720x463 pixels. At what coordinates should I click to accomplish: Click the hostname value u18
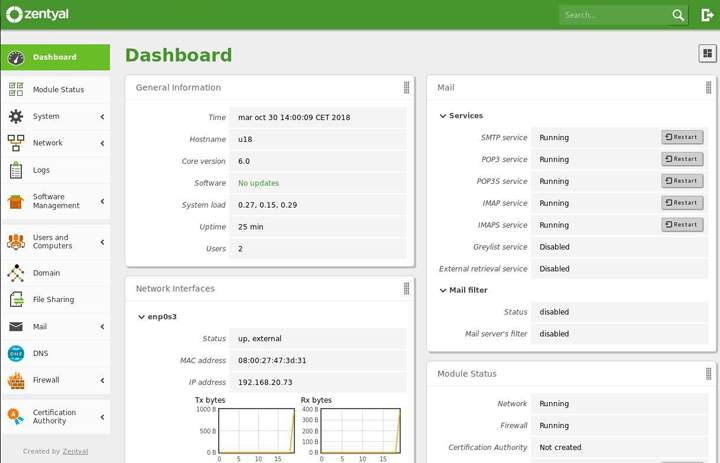pos(245,139)
